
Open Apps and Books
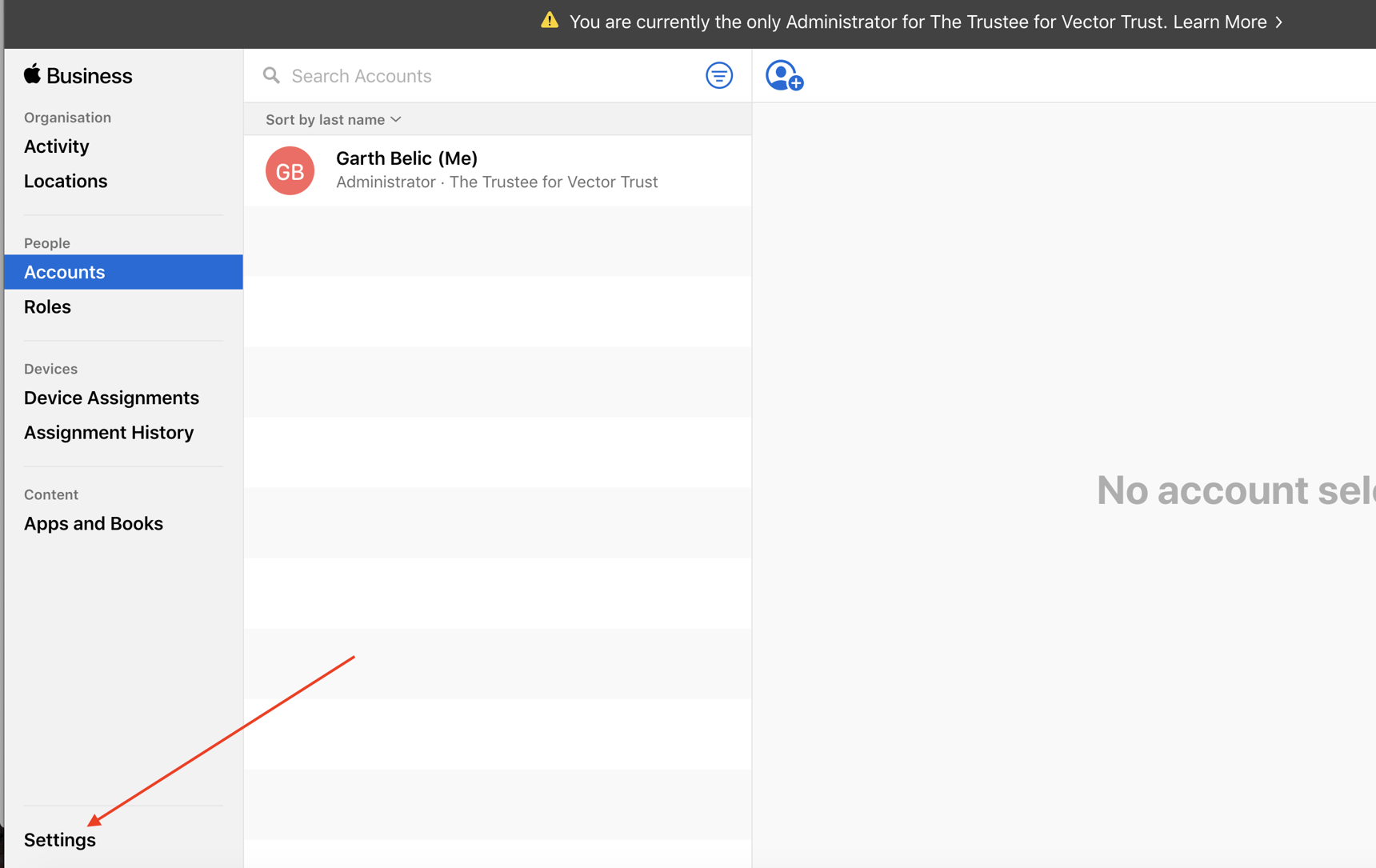[x=94, y=523]
